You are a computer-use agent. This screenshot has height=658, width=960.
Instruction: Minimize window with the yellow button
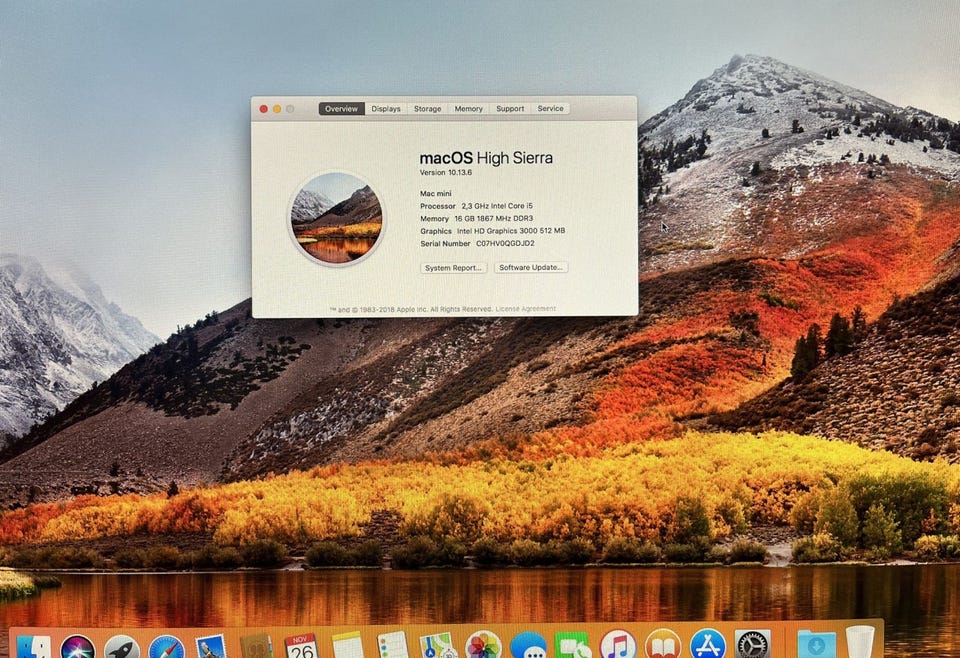tap(277, 109)
